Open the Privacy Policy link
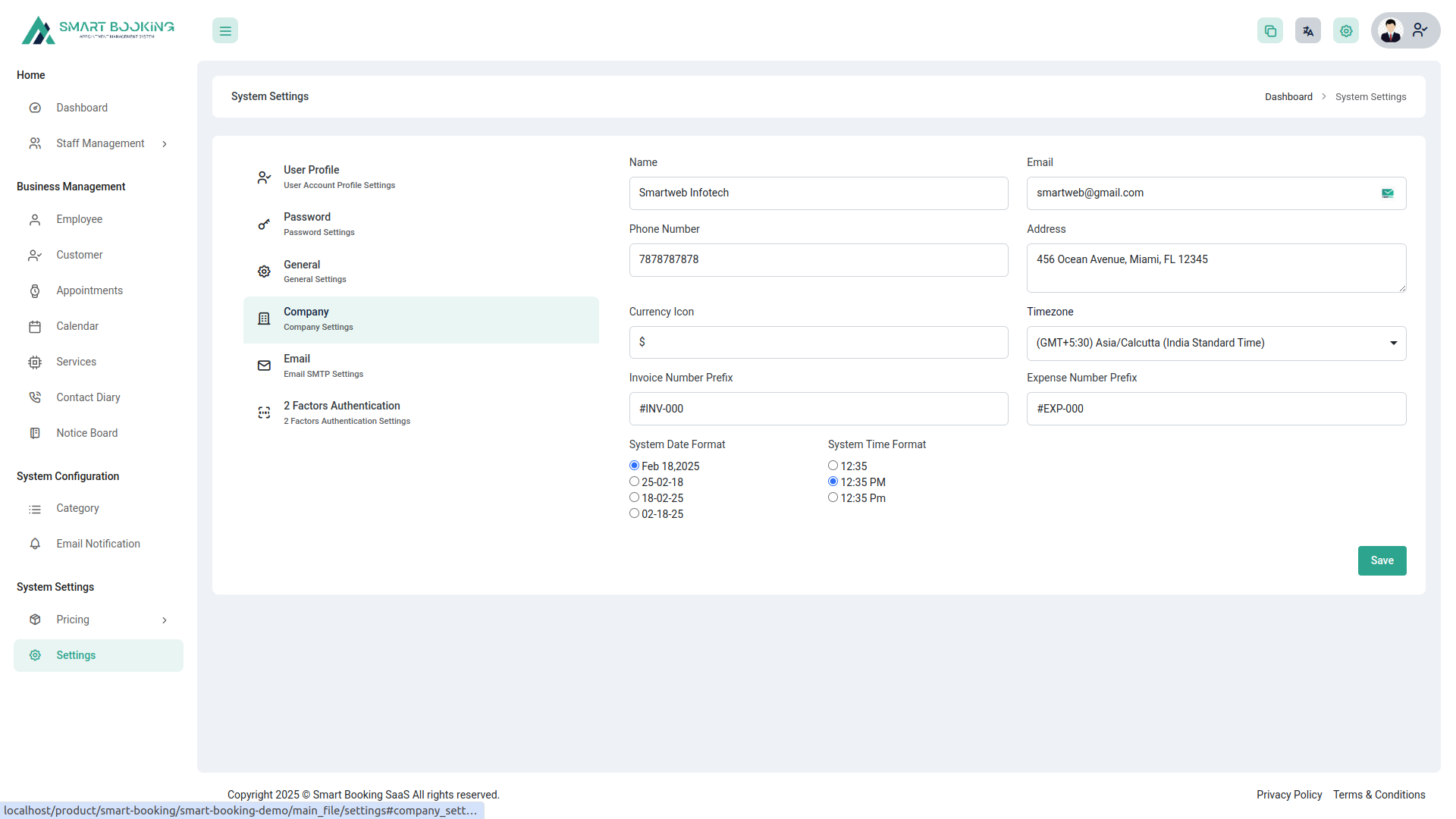 pos(1288,794)
